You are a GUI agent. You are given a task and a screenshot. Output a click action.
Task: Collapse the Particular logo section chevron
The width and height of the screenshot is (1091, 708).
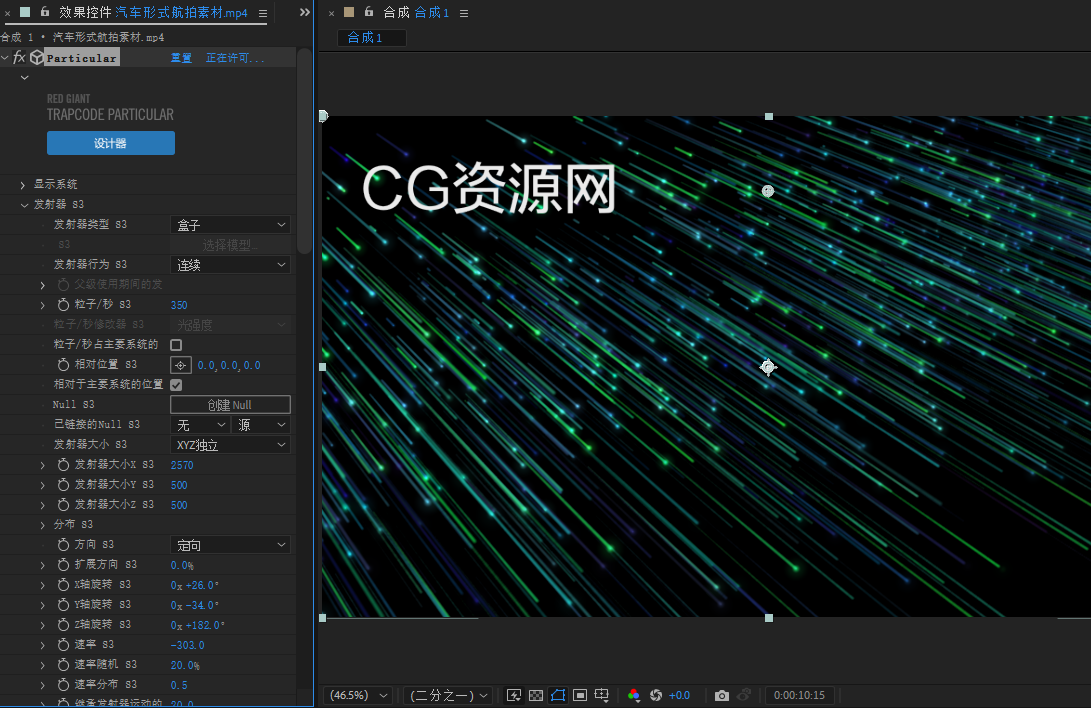(x=24, y=77)
